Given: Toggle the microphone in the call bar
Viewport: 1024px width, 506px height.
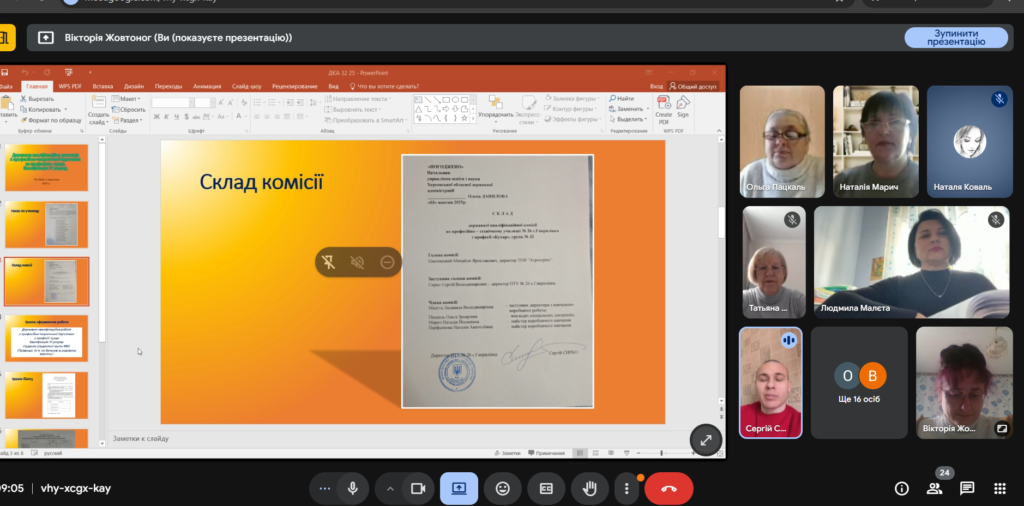Looking at the screenshot, I should coord(352,488).
